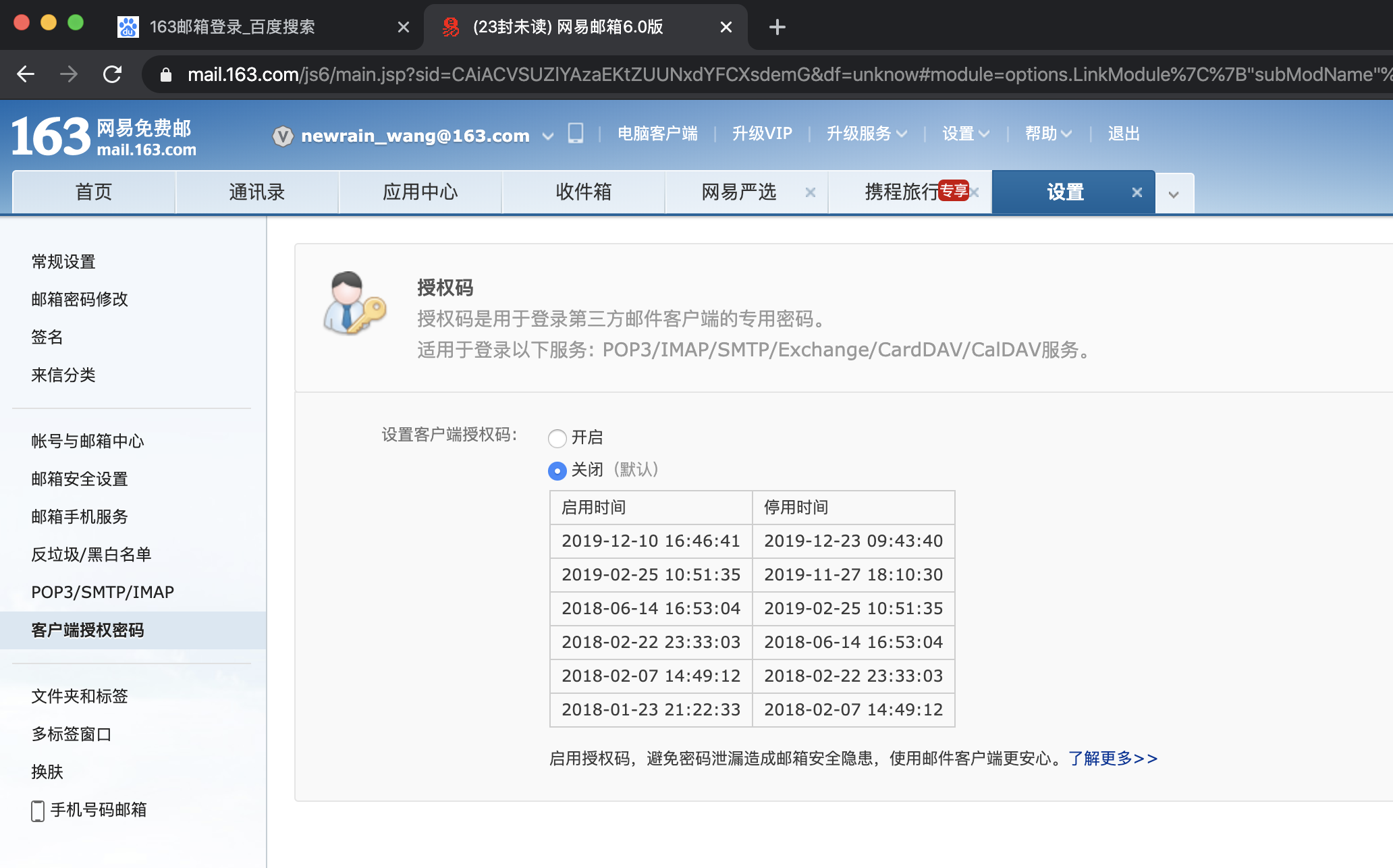Select the 关闭 (默认) radio button
This screenshot has height=868, width=1393.
click(x=557, y=470)
